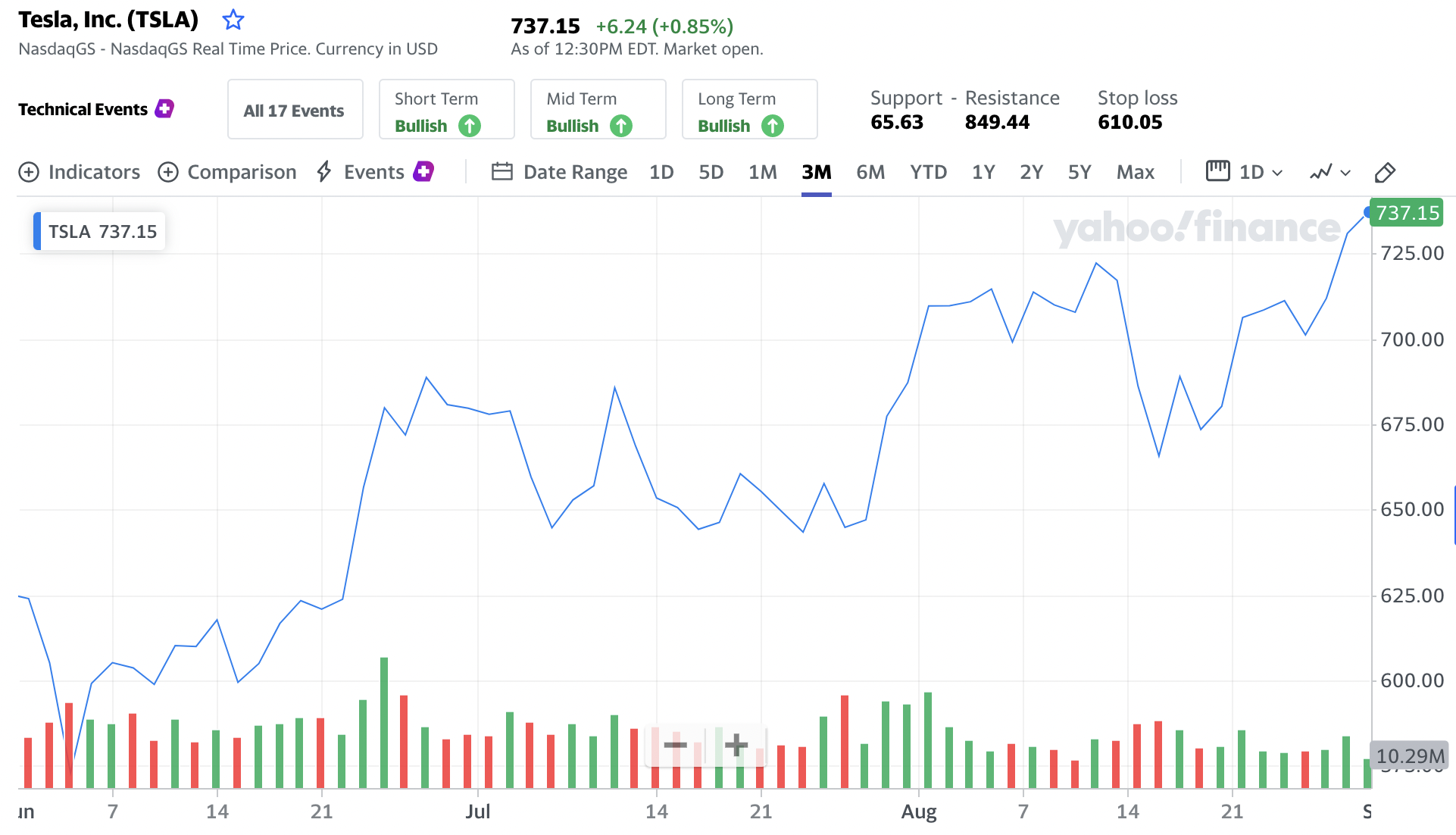Viewport: 1456px width, 835px height.
Task: Click the green 737.15 price marker
Action: click(x=1407, y=213)
